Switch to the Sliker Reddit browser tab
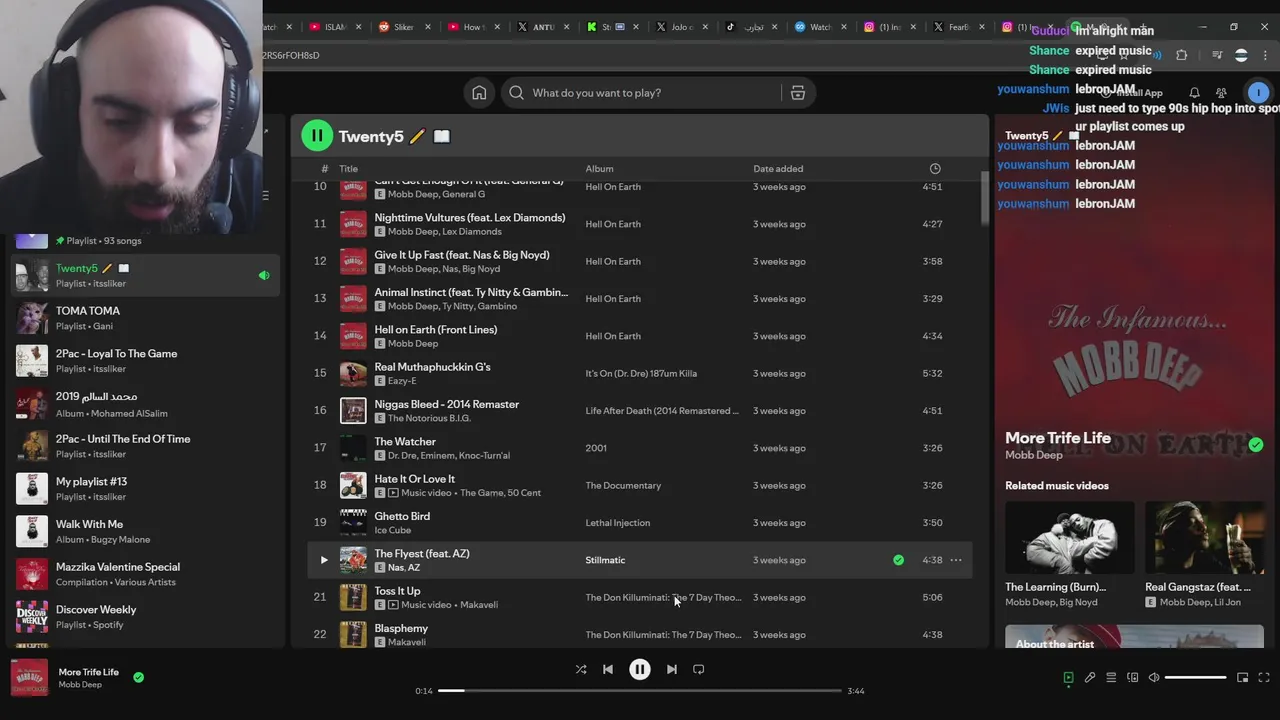 click(403, 27)
